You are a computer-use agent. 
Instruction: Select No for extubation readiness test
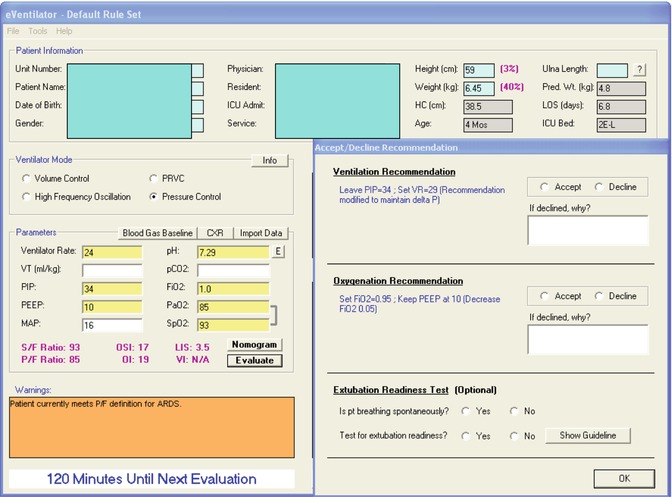515,436
